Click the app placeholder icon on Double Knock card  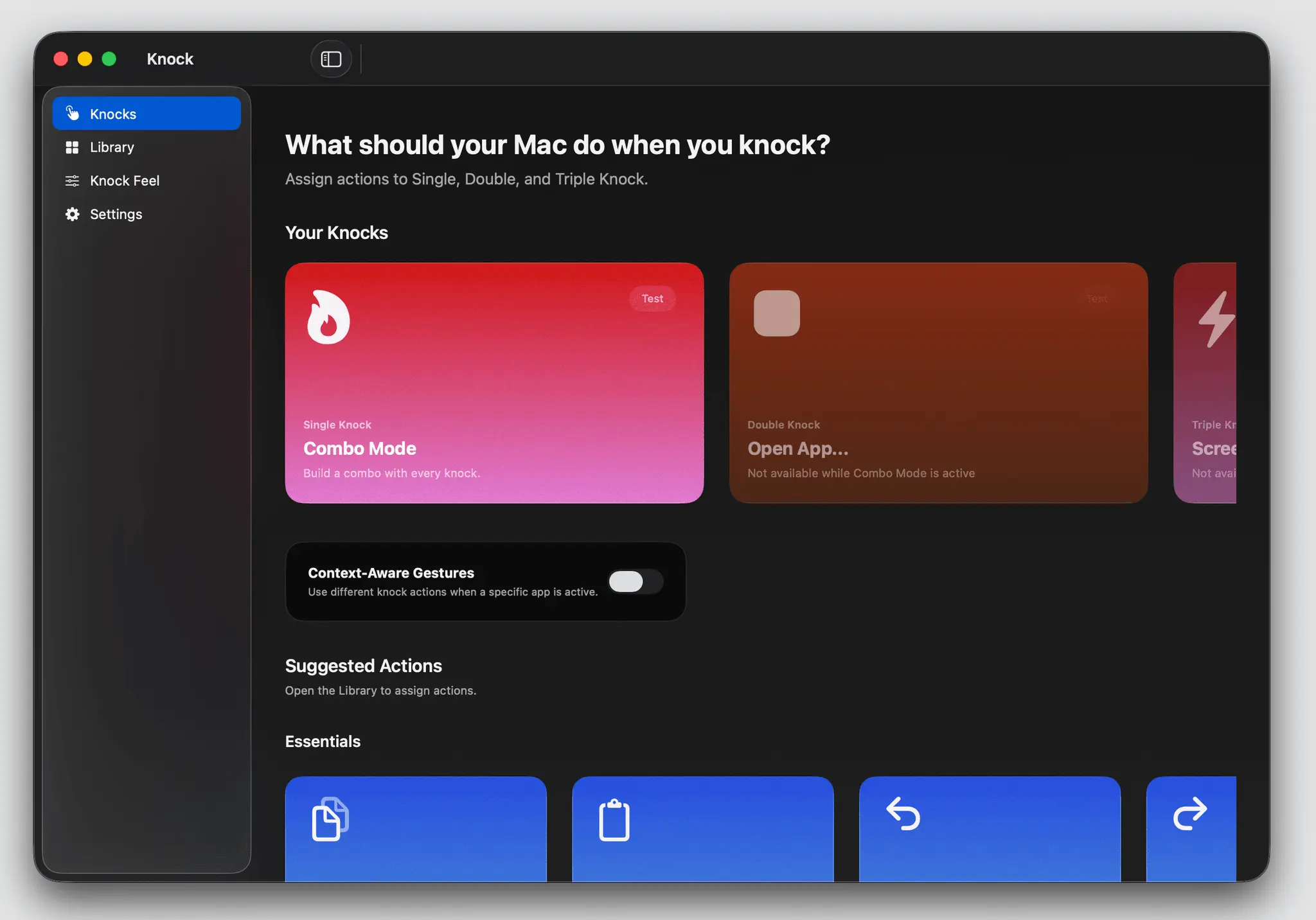click(777, 314)
